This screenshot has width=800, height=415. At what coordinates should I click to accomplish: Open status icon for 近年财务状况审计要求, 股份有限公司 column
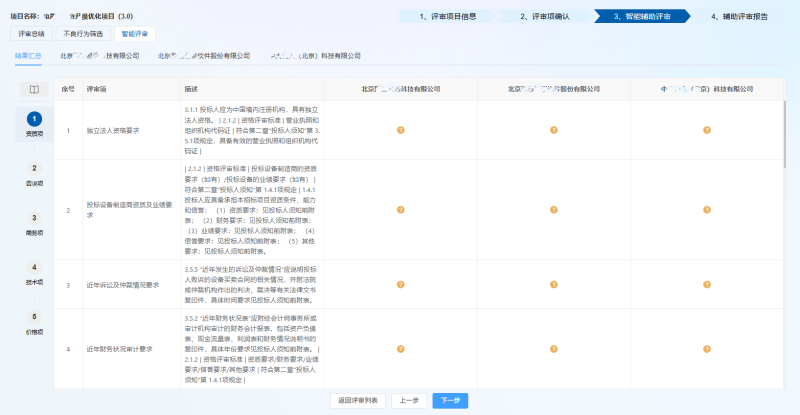tap(554, 349)
